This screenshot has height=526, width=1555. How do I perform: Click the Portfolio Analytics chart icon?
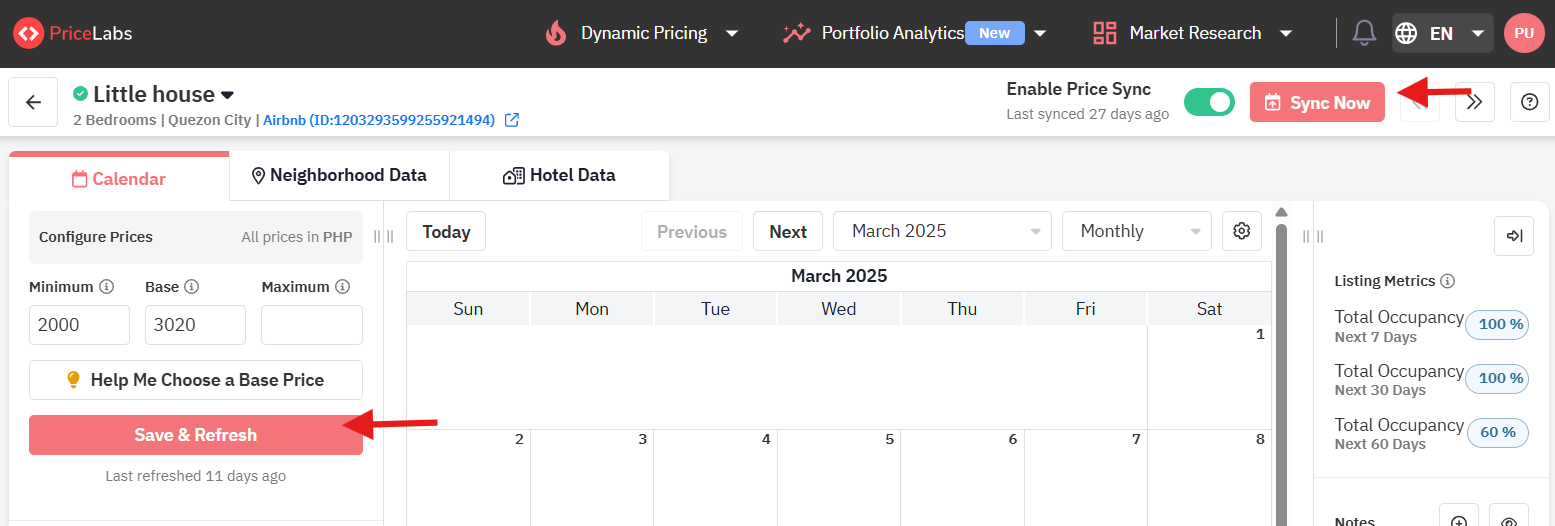[x=796, y=33]
